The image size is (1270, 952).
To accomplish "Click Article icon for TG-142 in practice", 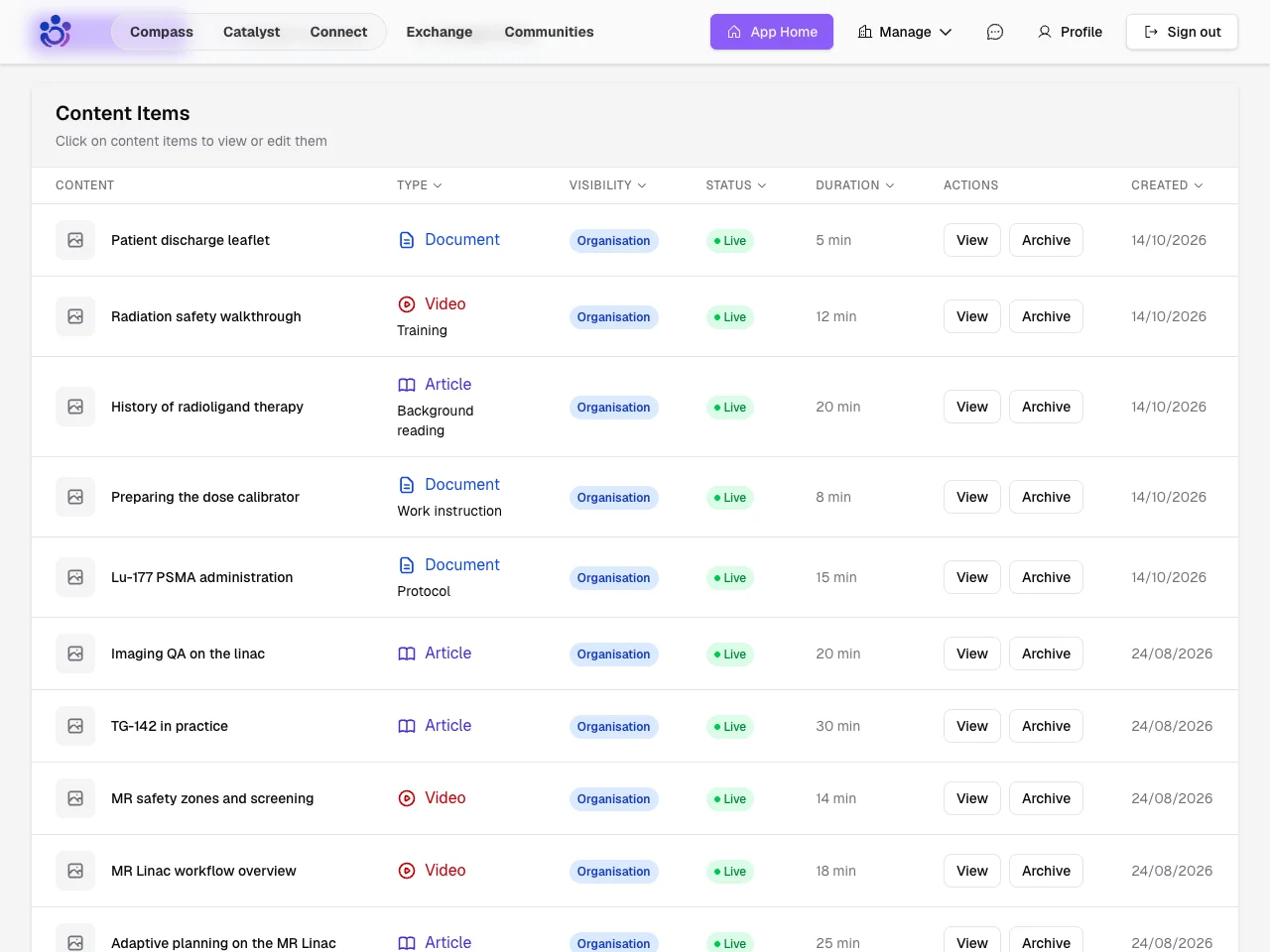I will point(407,726).
